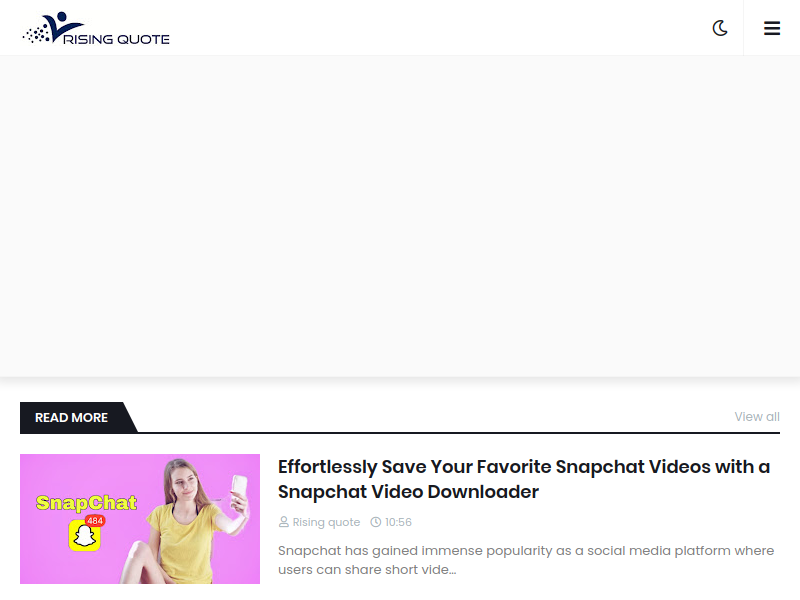
Task: Click the clock icon beside 10:56
Action: click(376, 522)
